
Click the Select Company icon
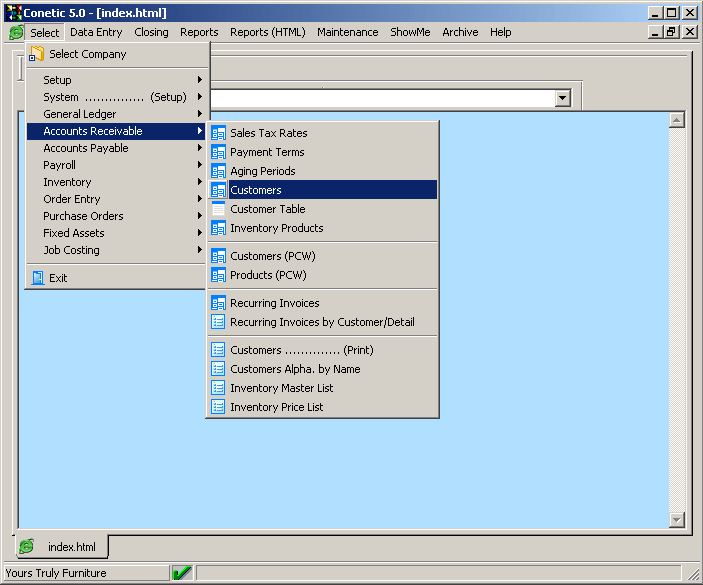[x=37, y=54]
